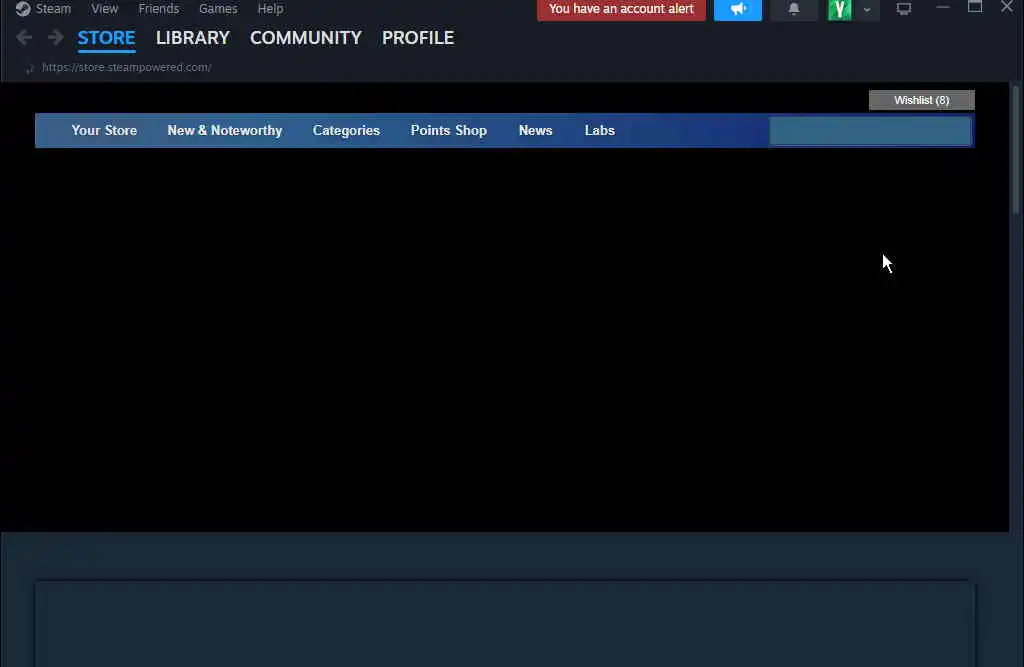Open the Wishlist (8) button
1024x667 pixels.
[921, 100]
